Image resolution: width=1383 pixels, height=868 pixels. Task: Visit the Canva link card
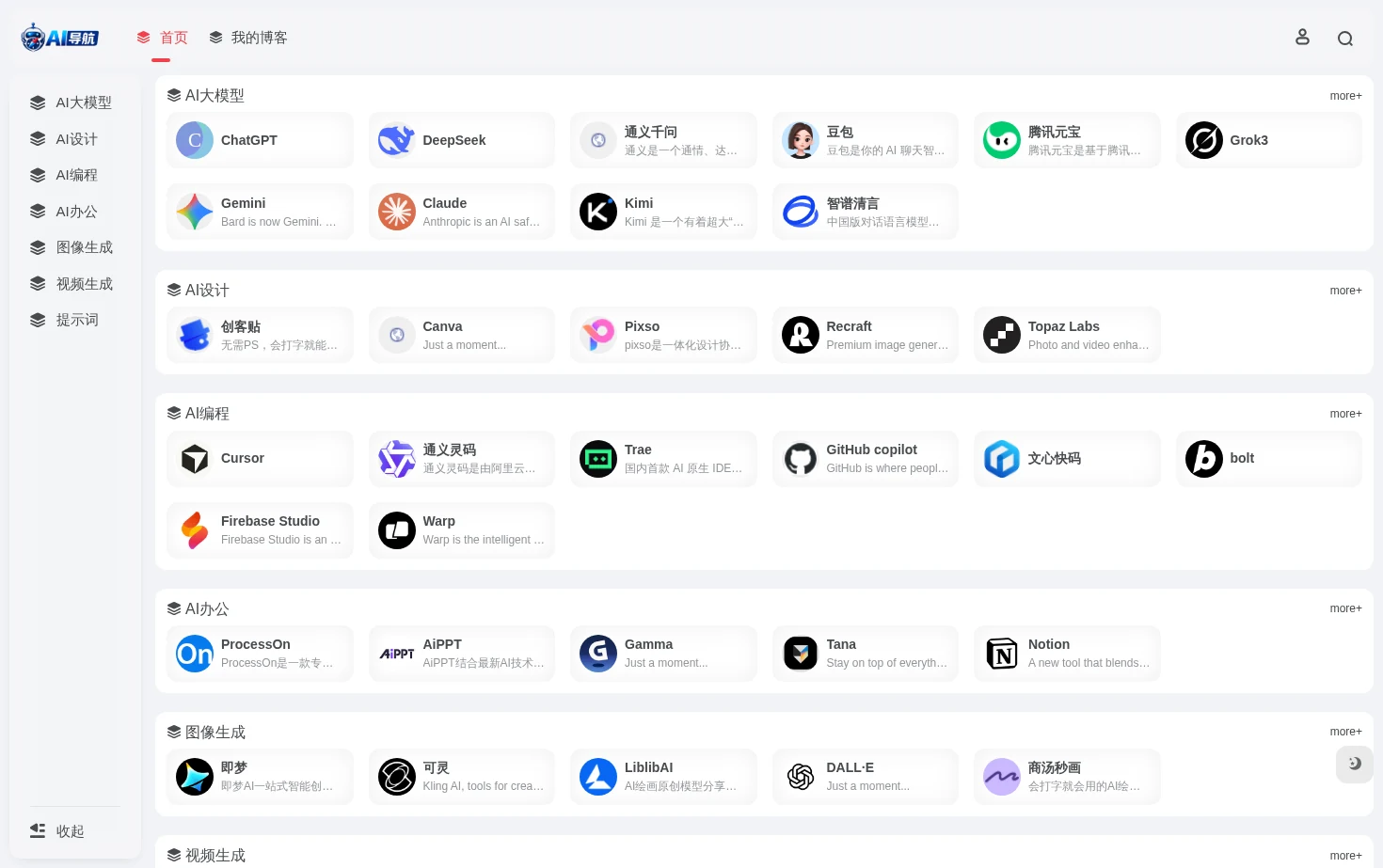tap(462, 335)
